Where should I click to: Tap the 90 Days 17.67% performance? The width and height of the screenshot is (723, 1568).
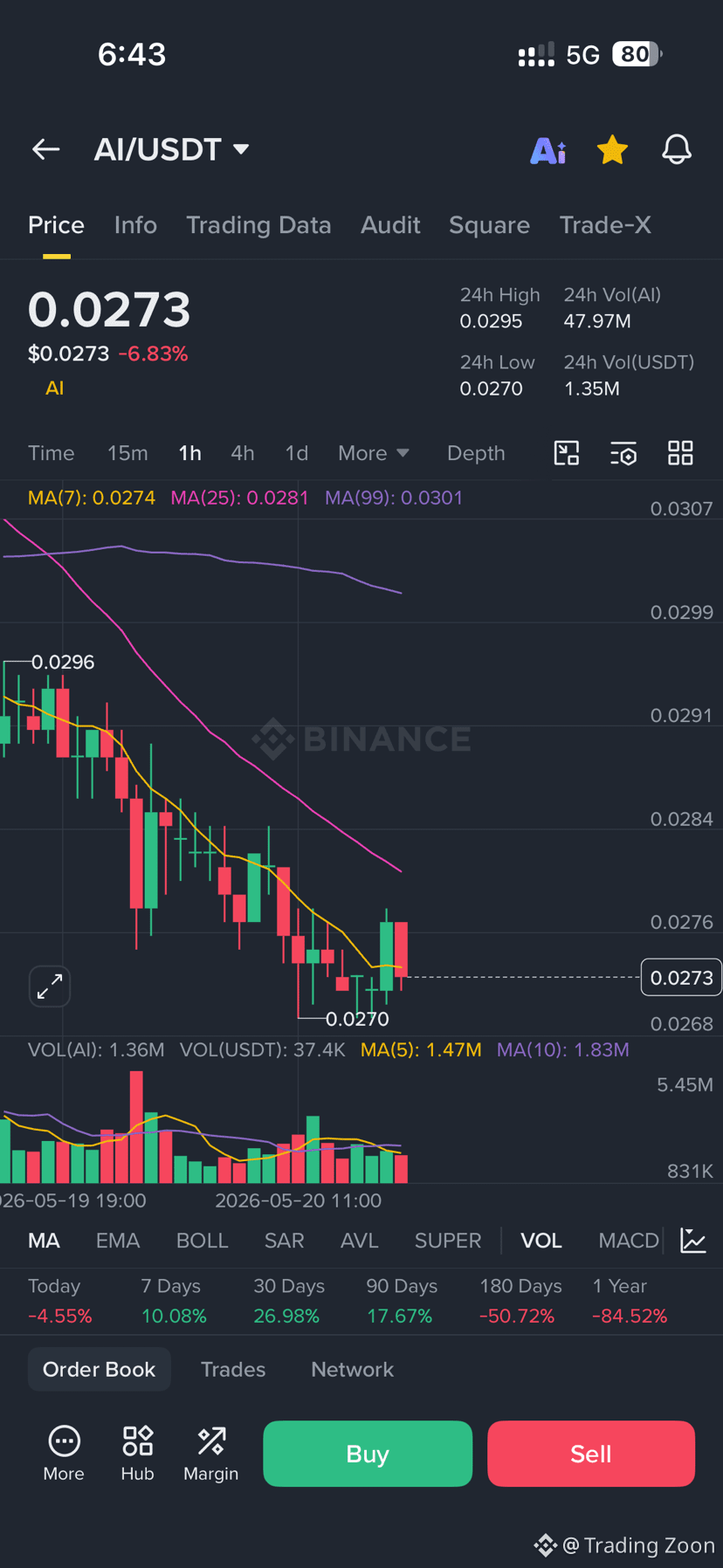pos(402,1301)
